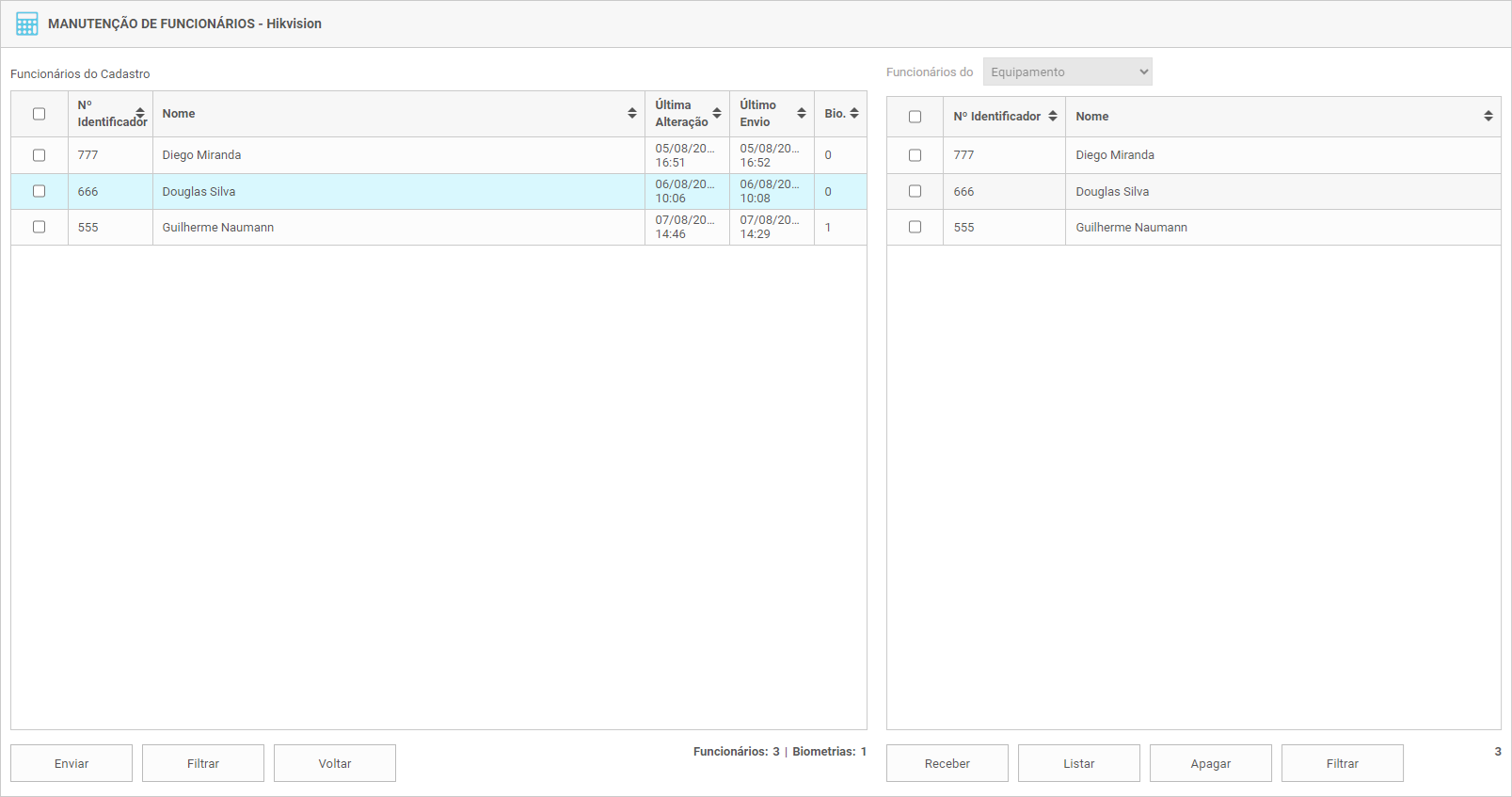Check Diego Miranda in the Cadastro list
This screenshot has height=797, width=1512.
click(40, 155)
